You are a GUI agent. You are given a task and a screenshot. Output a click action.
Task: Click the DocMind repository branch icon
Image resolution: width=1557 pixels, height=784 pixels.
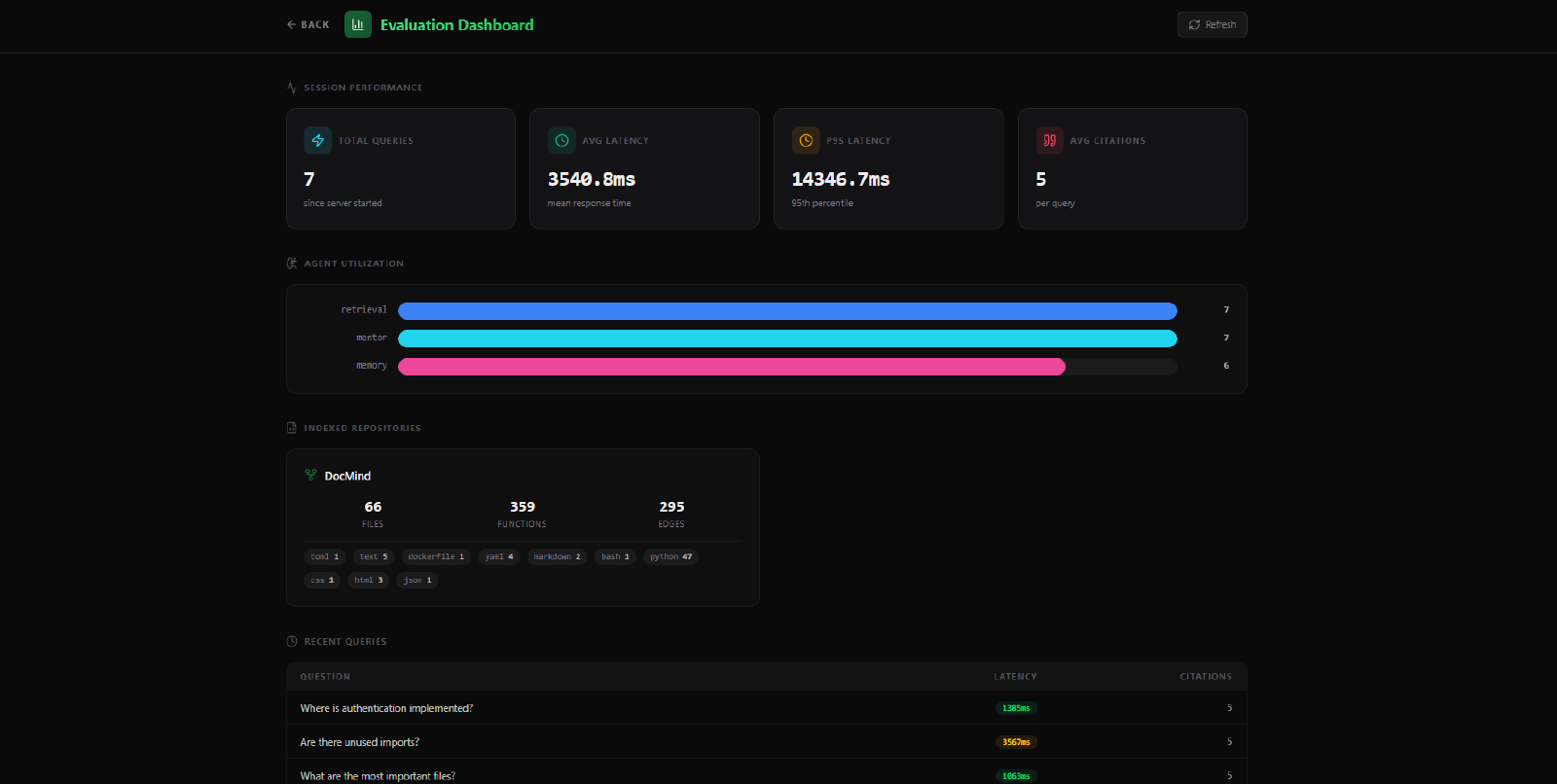(x=310, y=476)
